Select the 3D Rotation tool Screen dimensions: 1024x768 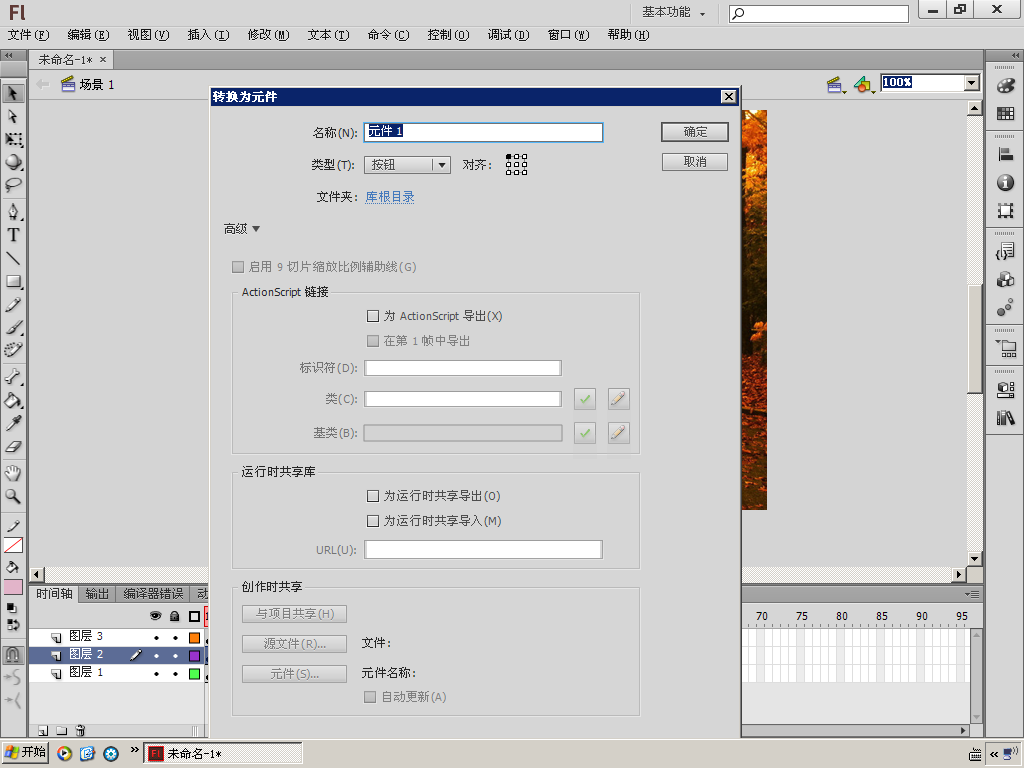[x=13, y=162]
